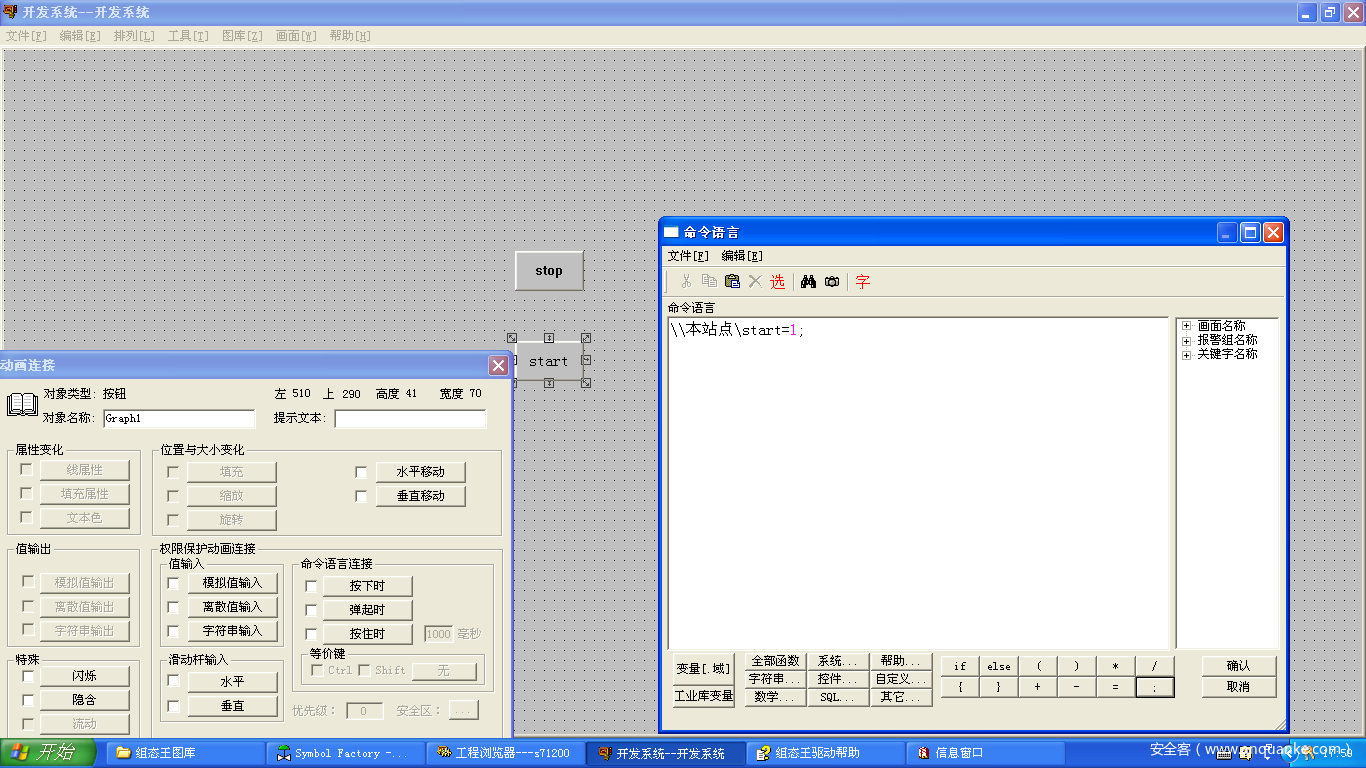Click the red 选 select-all icon
This screenshot has height=768, width=1366.
[777, 282]
